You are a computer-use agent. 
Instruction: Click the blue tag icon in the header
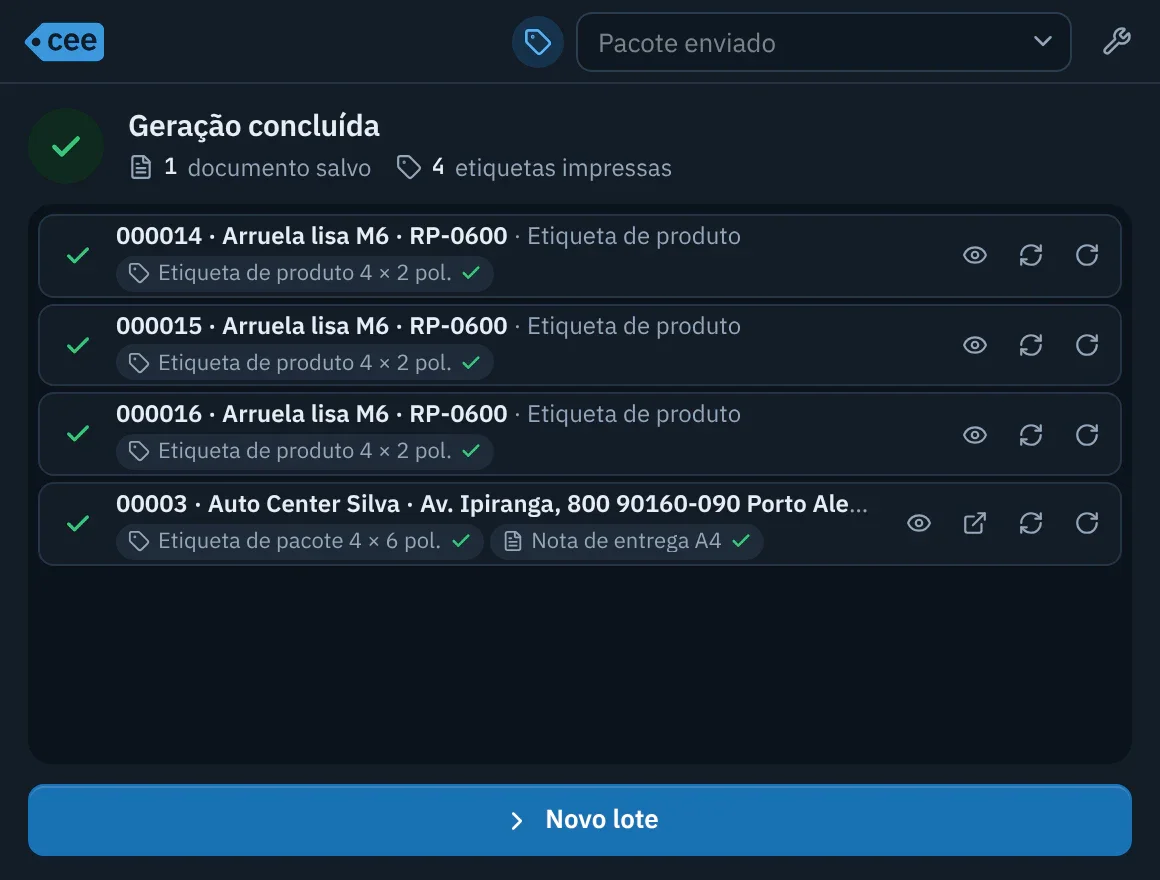click(x=538, y=42)
